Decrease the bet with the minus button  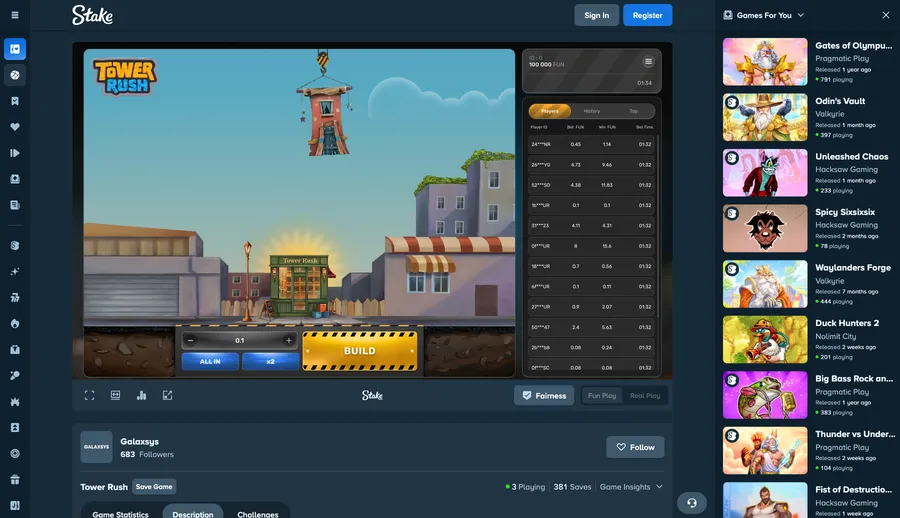coord(191,341)
